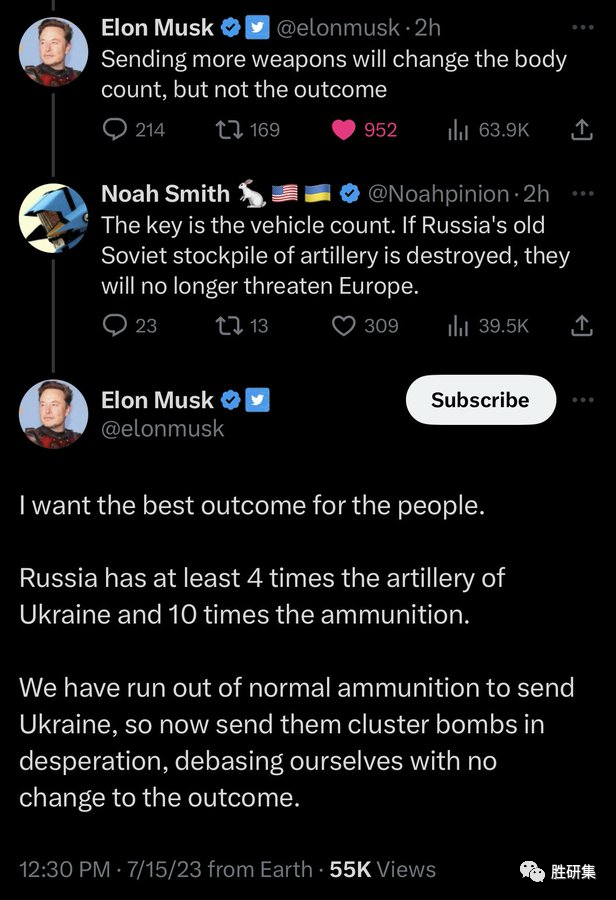
Task: View analytics on Musk's 63.9K-view tweet
Action: click(x=460, y=129)
